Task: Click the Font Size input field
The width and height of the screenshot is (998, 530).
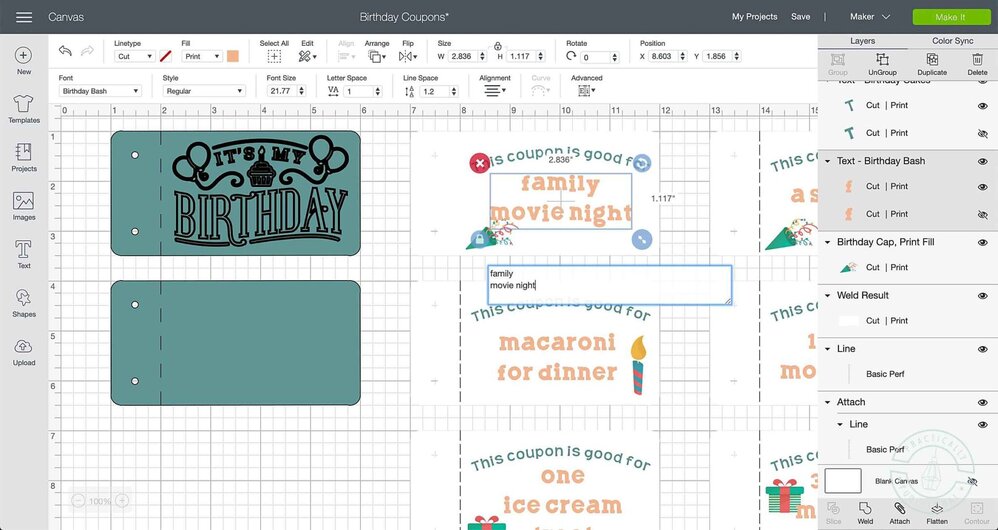Action: (x=281, y=91)
